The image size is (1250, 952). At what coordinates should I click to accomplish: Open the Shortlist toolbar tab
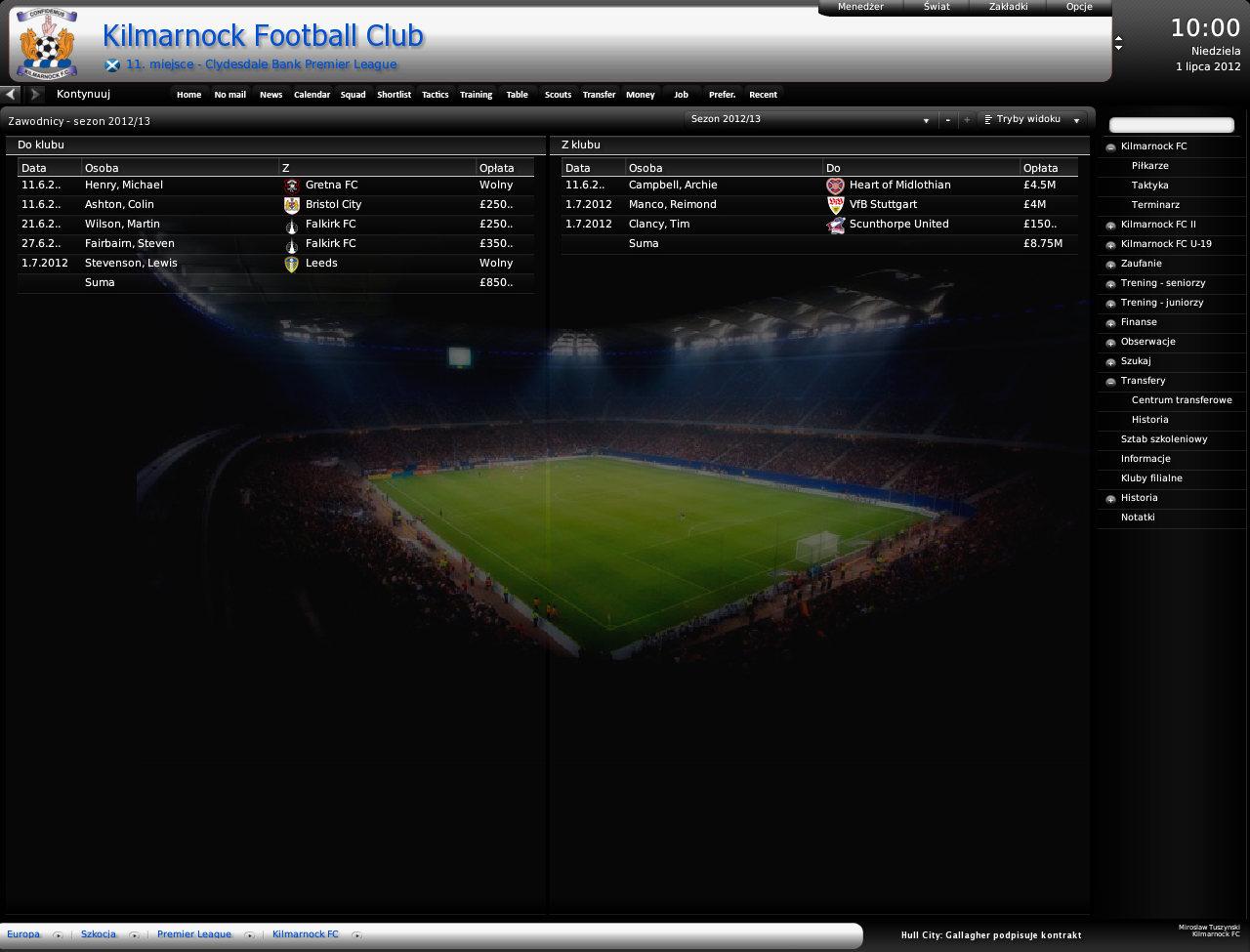point(394,95)
